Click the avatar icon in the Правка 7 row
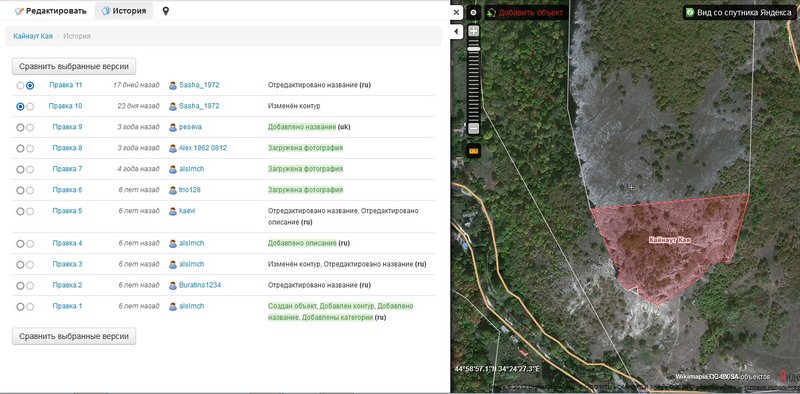 pos(173,169)
